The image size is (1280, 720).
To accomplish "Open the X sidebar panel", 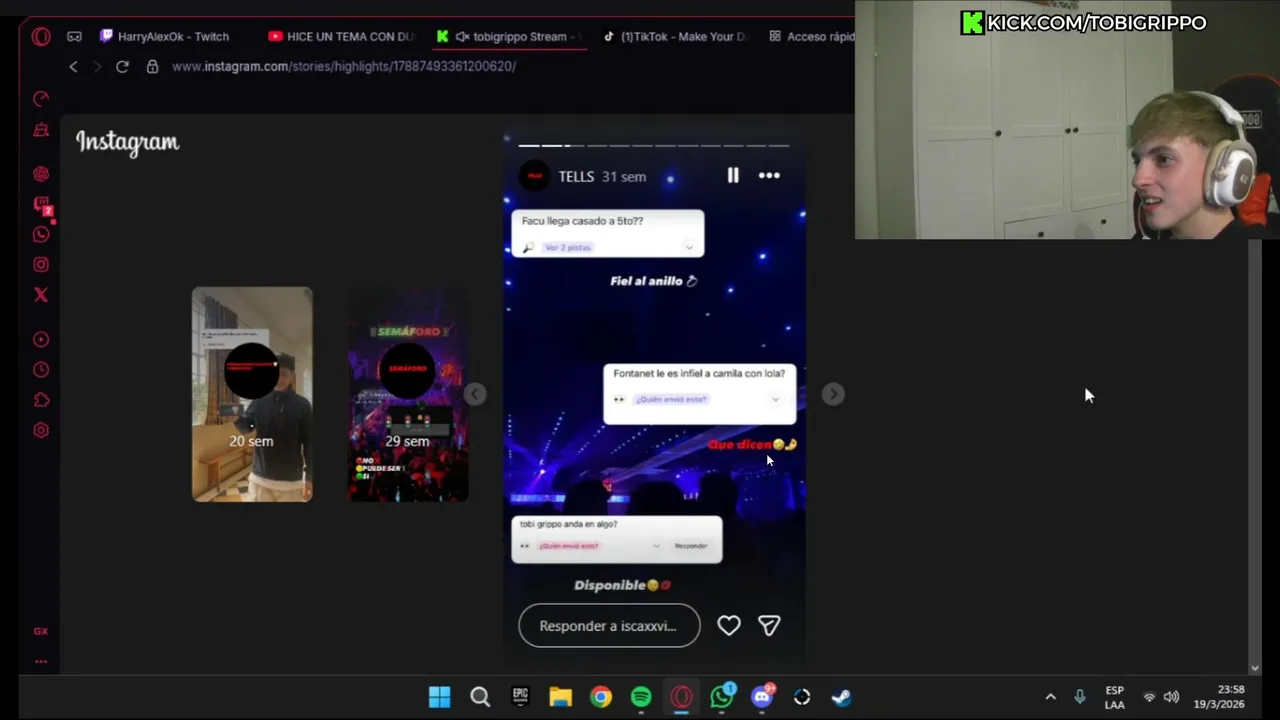I will pos(41,294).
